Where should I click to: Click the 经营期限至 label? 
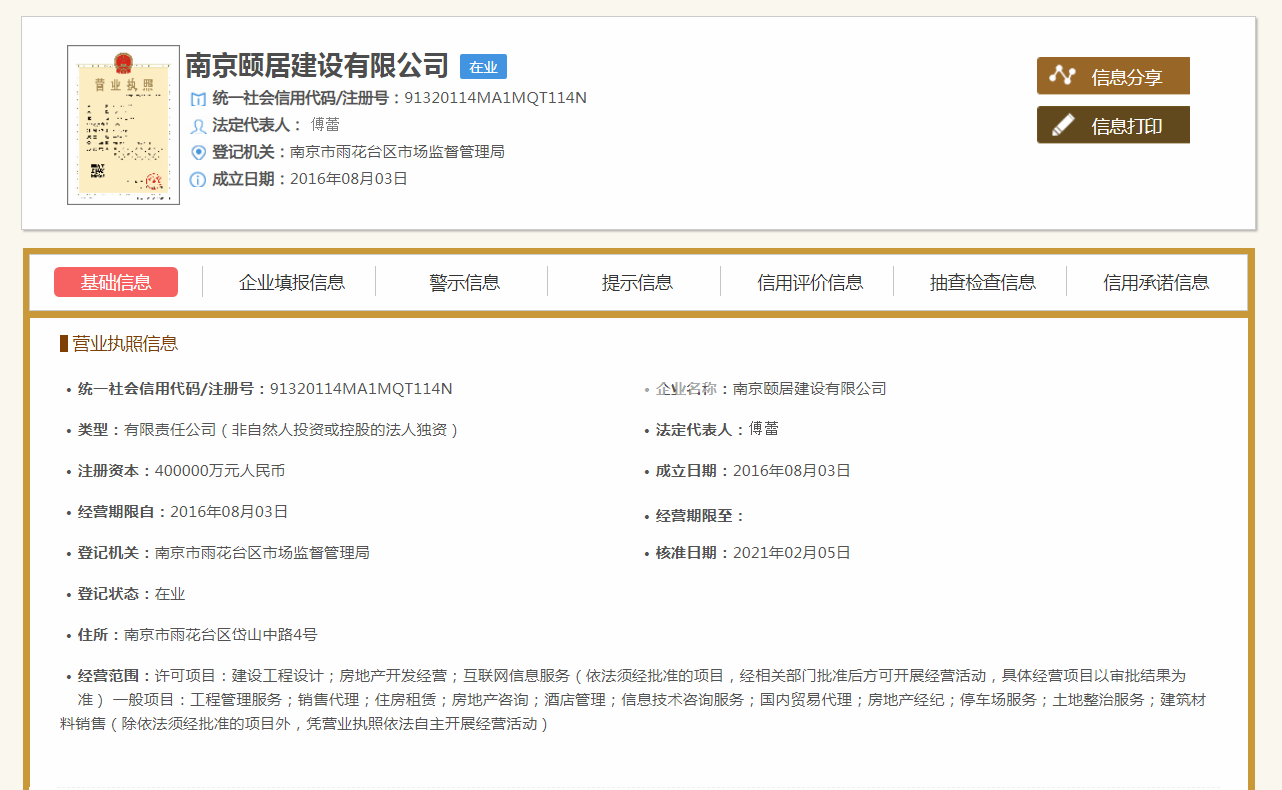(x=700, y=516)
